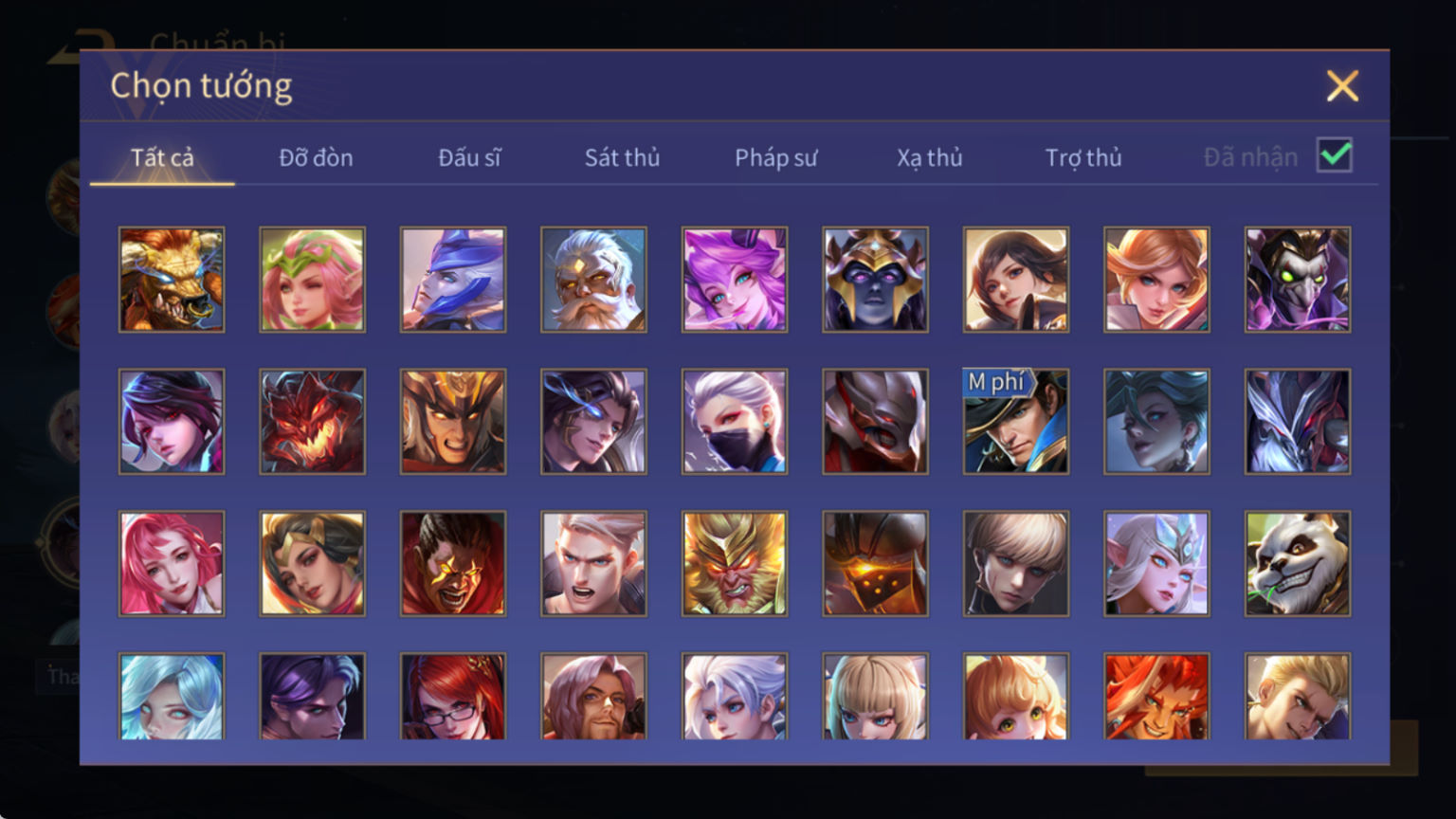The width and height of the screenshot is (1456, 819).
Task: Select the golden bull hero portrait
Action: click(x=172, y=280)
